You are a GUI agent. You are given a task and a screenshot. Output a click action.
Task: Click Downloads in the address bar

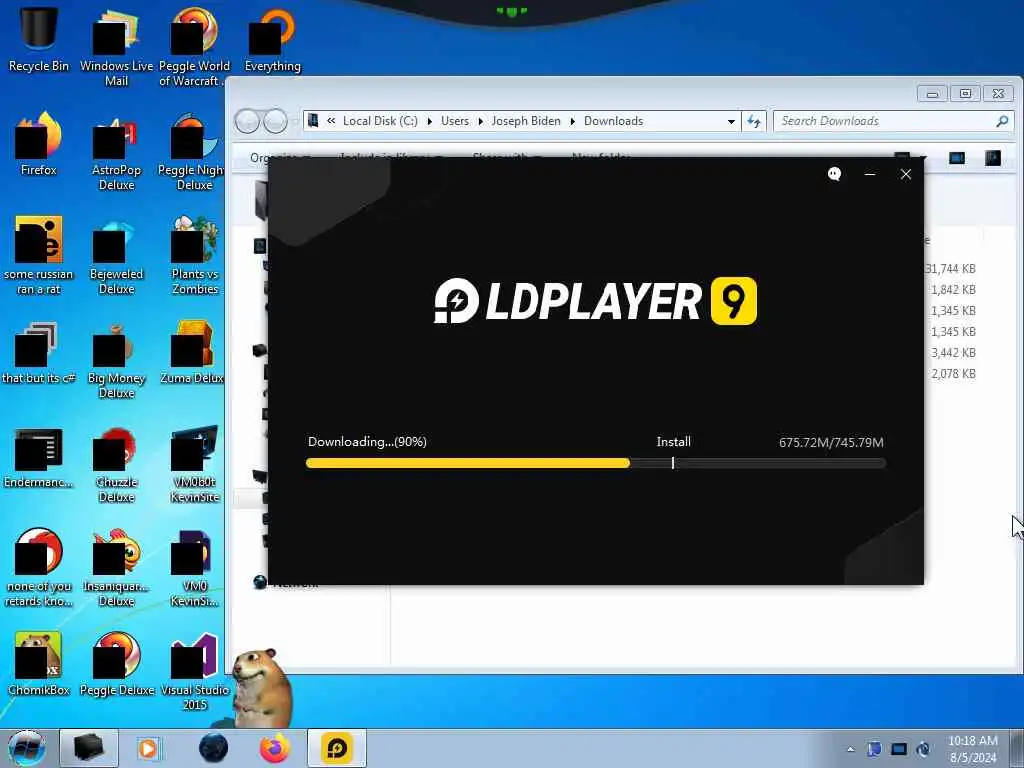tap(613, 121)
